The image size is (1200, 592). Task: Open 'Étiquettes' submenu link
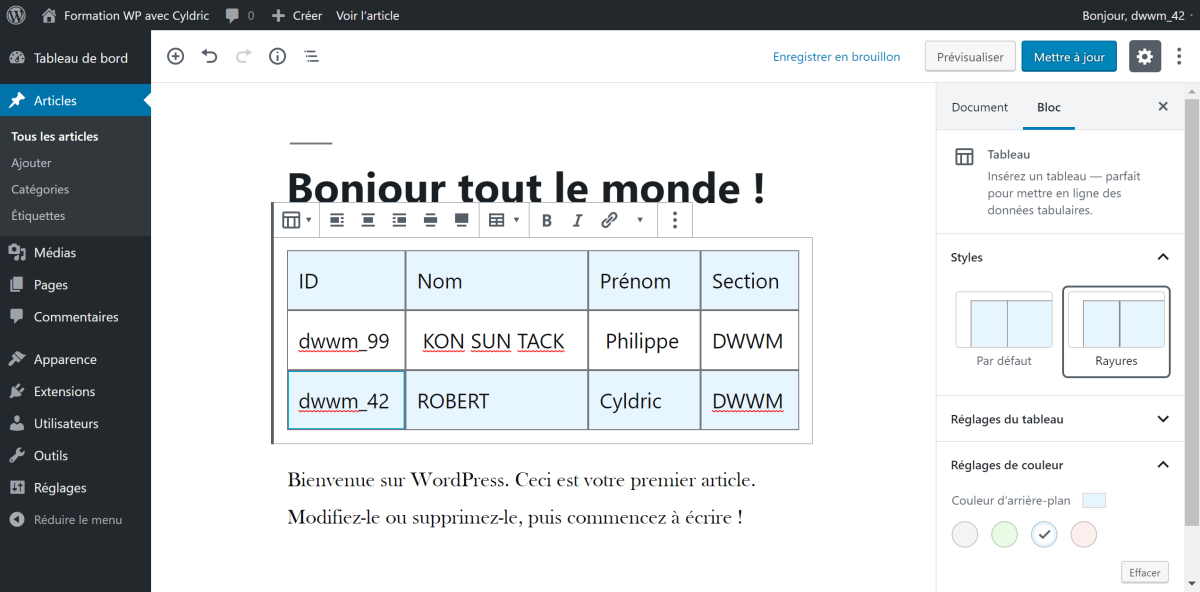[x=38, y=215]
